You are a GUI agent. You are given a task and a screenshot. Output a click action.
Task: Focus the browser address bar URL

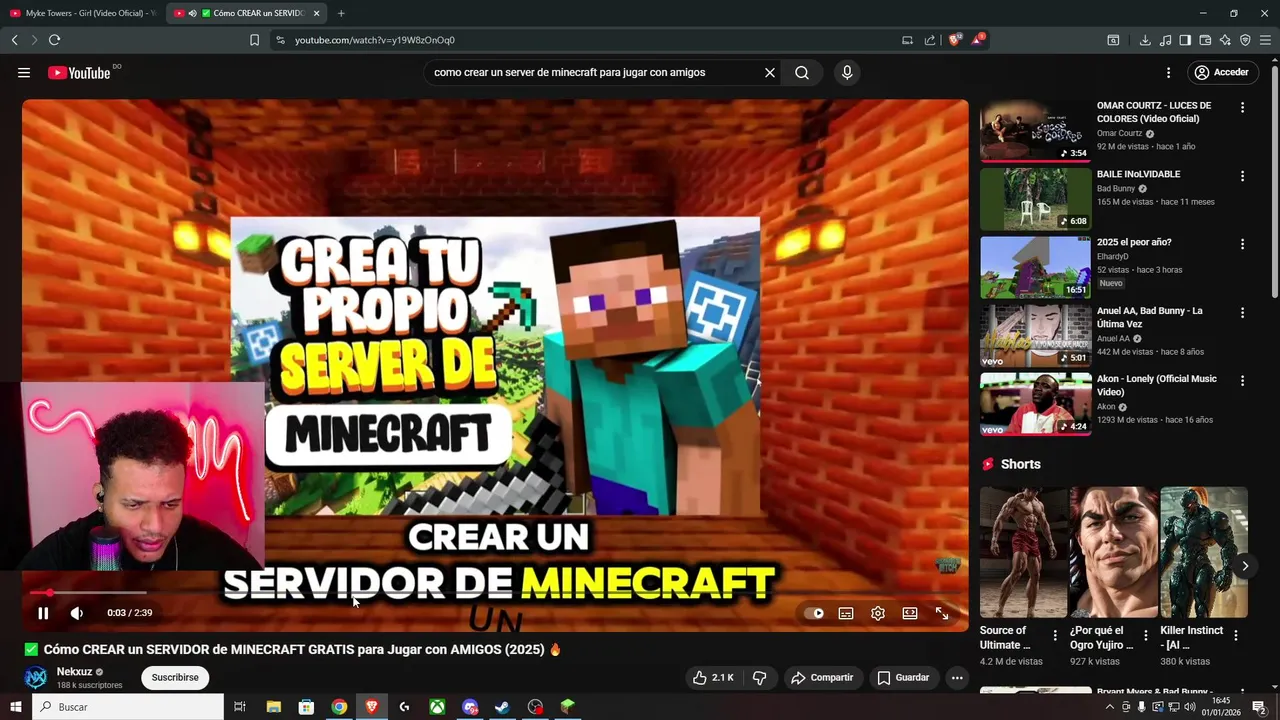(x=375, y=40)
